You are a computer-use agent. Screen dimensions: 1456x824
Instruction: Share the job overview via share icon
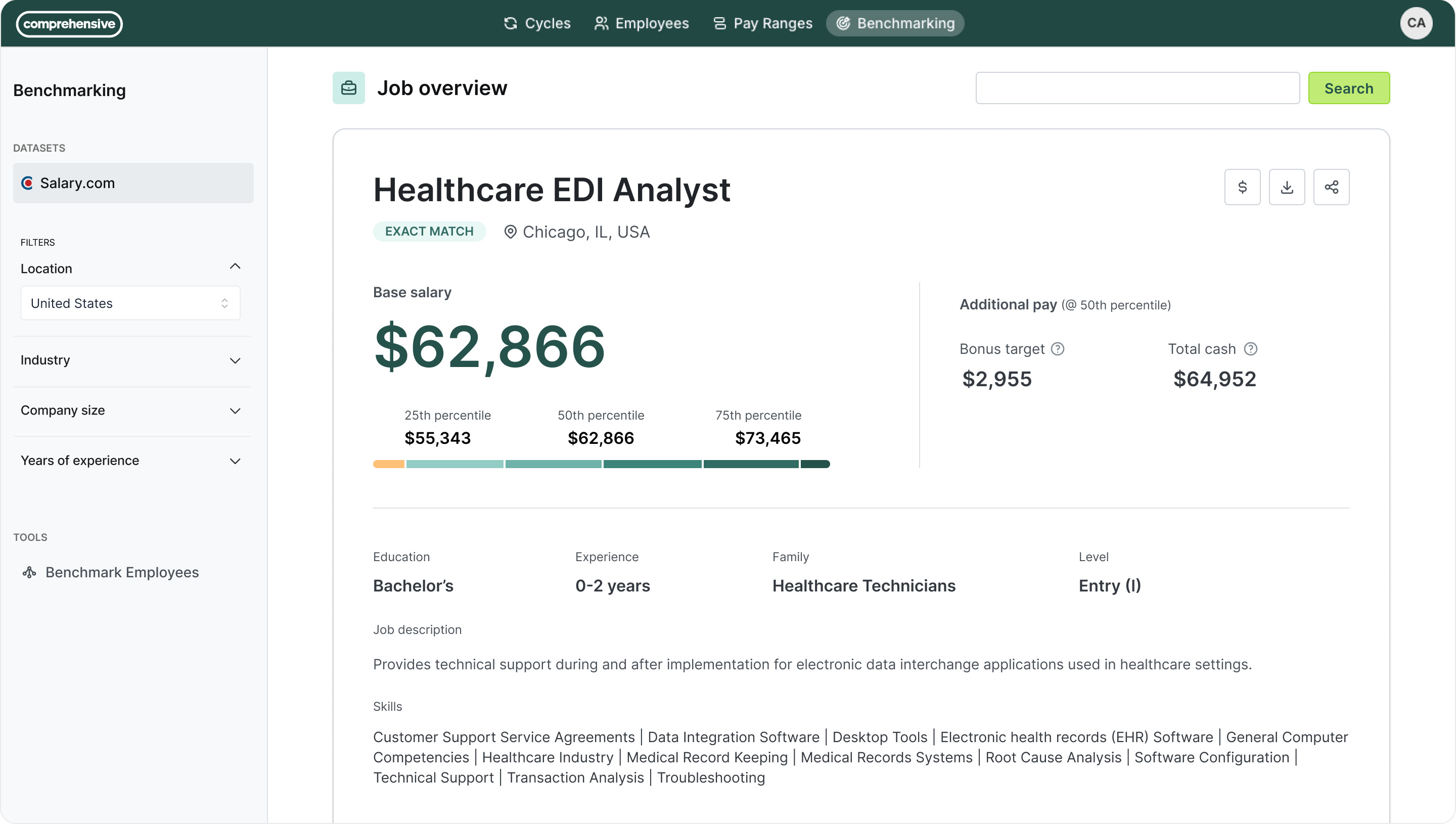point(1332,187)
